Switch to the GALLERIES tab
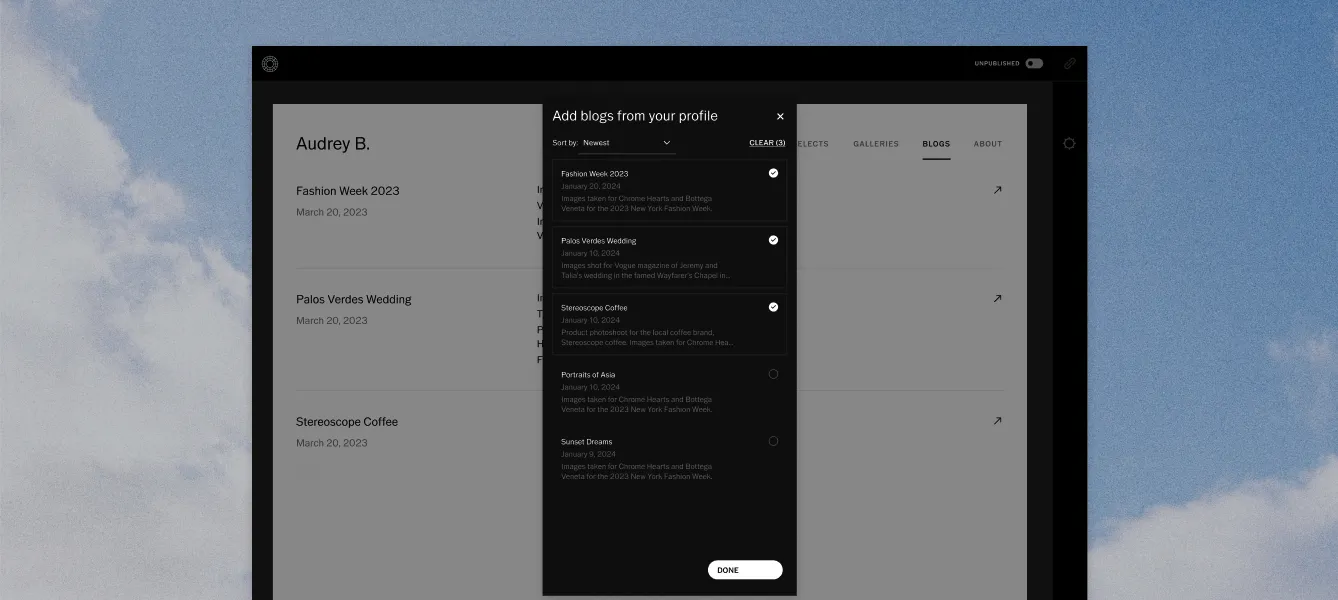This screenshot has width=1338, height=600. [876, 144]
